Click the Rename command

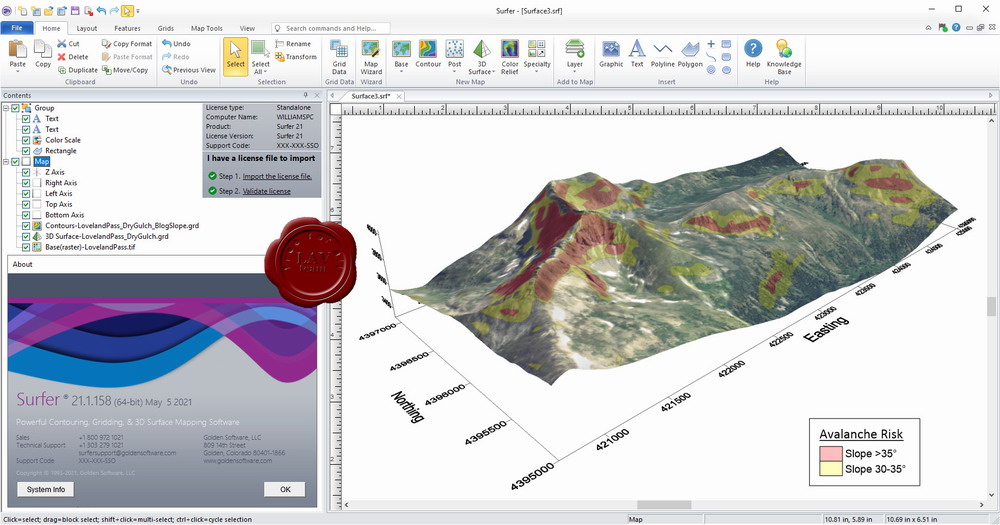coord(293,43)
